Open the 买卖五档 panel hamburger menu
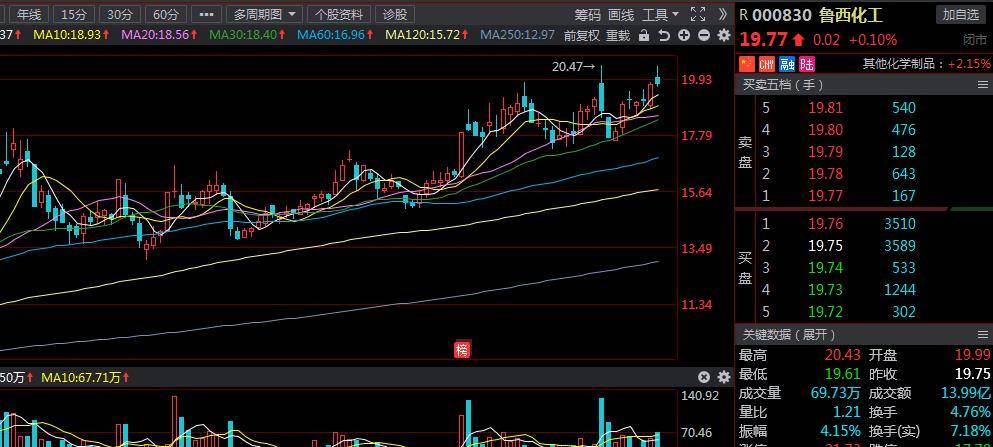Viewport: 993px width, 447px height. click(982, 85)
